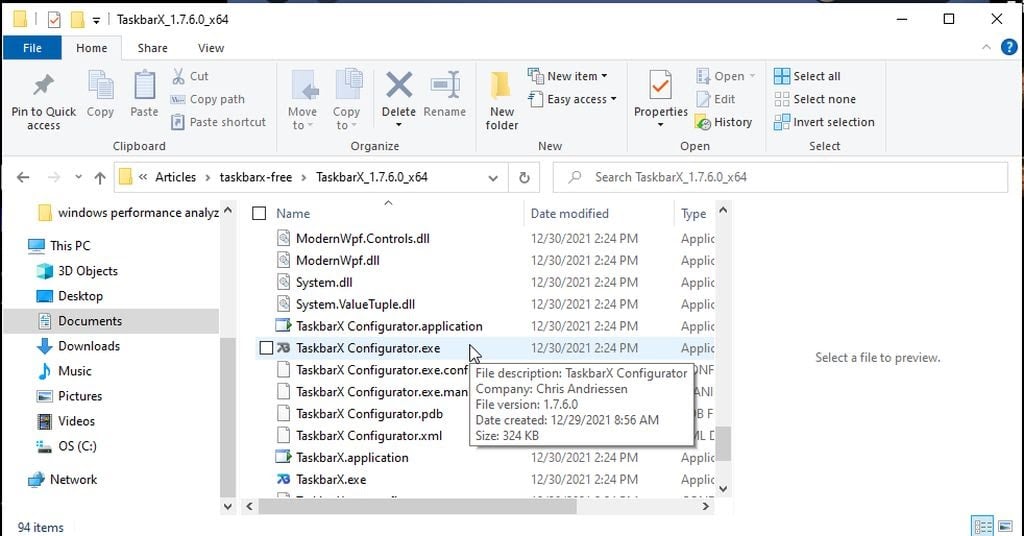1024x536 pixels.
Task: Select Music in navigation pane
Action: tap(74, 371)
